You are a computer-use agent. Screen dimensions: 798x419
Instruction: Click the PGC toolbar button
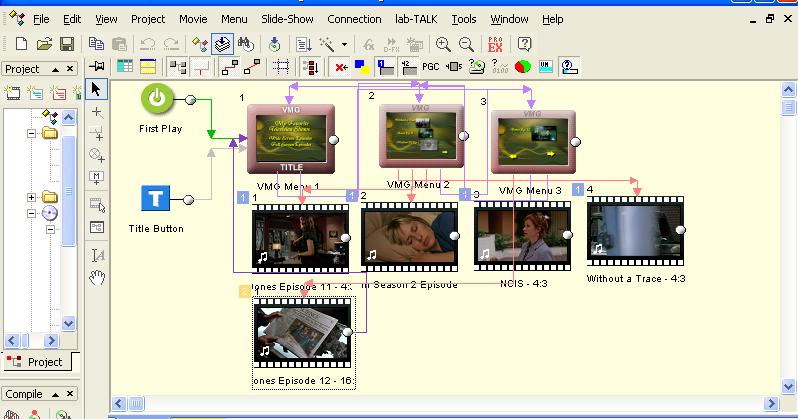pos(431,67)
